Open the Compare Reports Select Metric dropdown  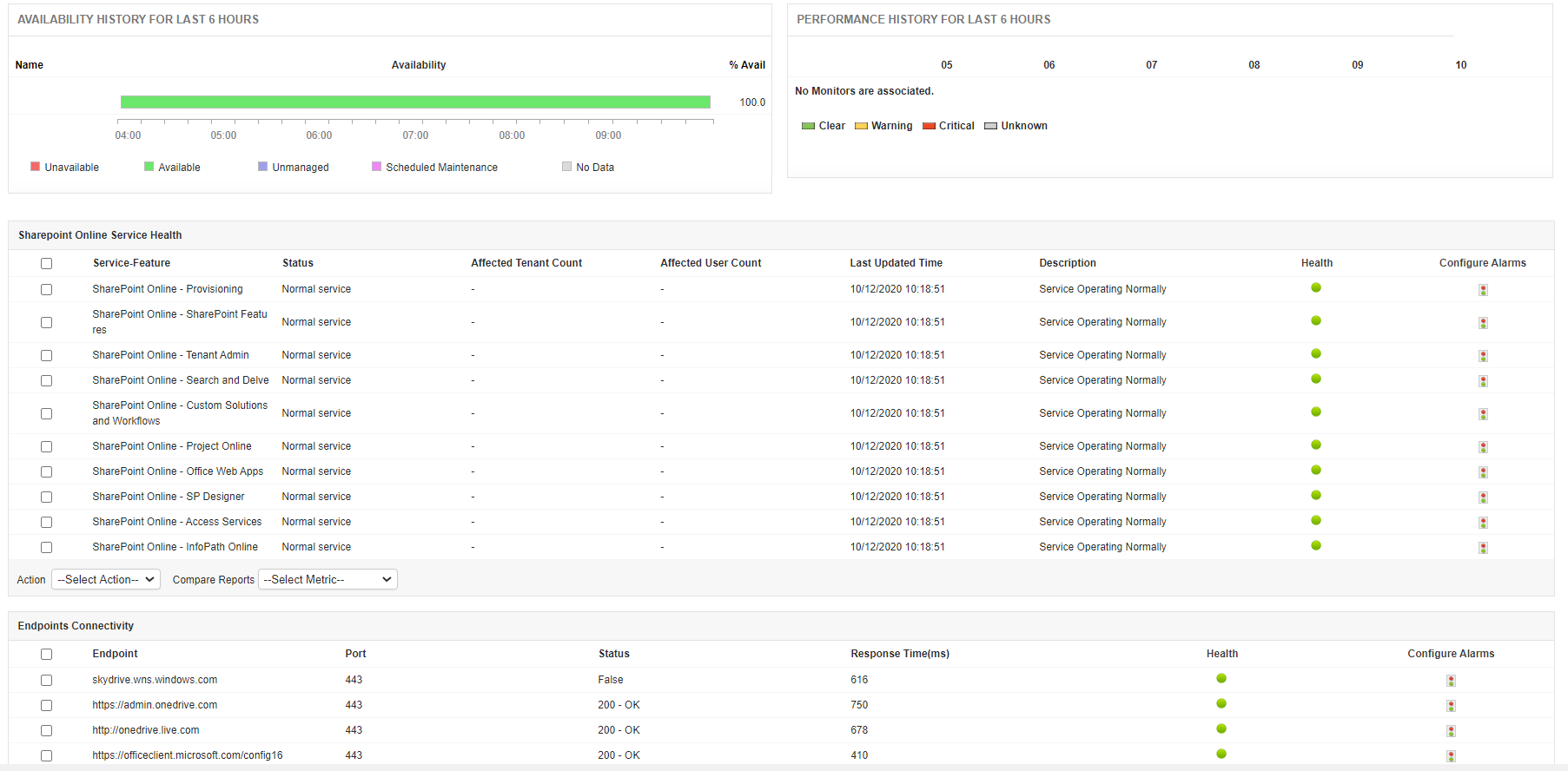(327, 579)
